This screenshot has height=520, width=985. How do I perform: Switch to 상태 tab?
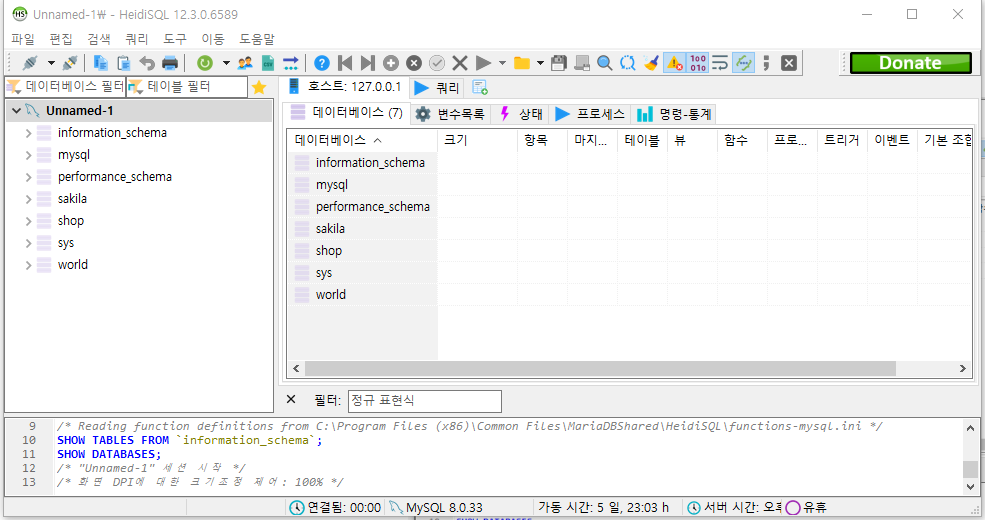pyautogui.click(x=521, y=114)
